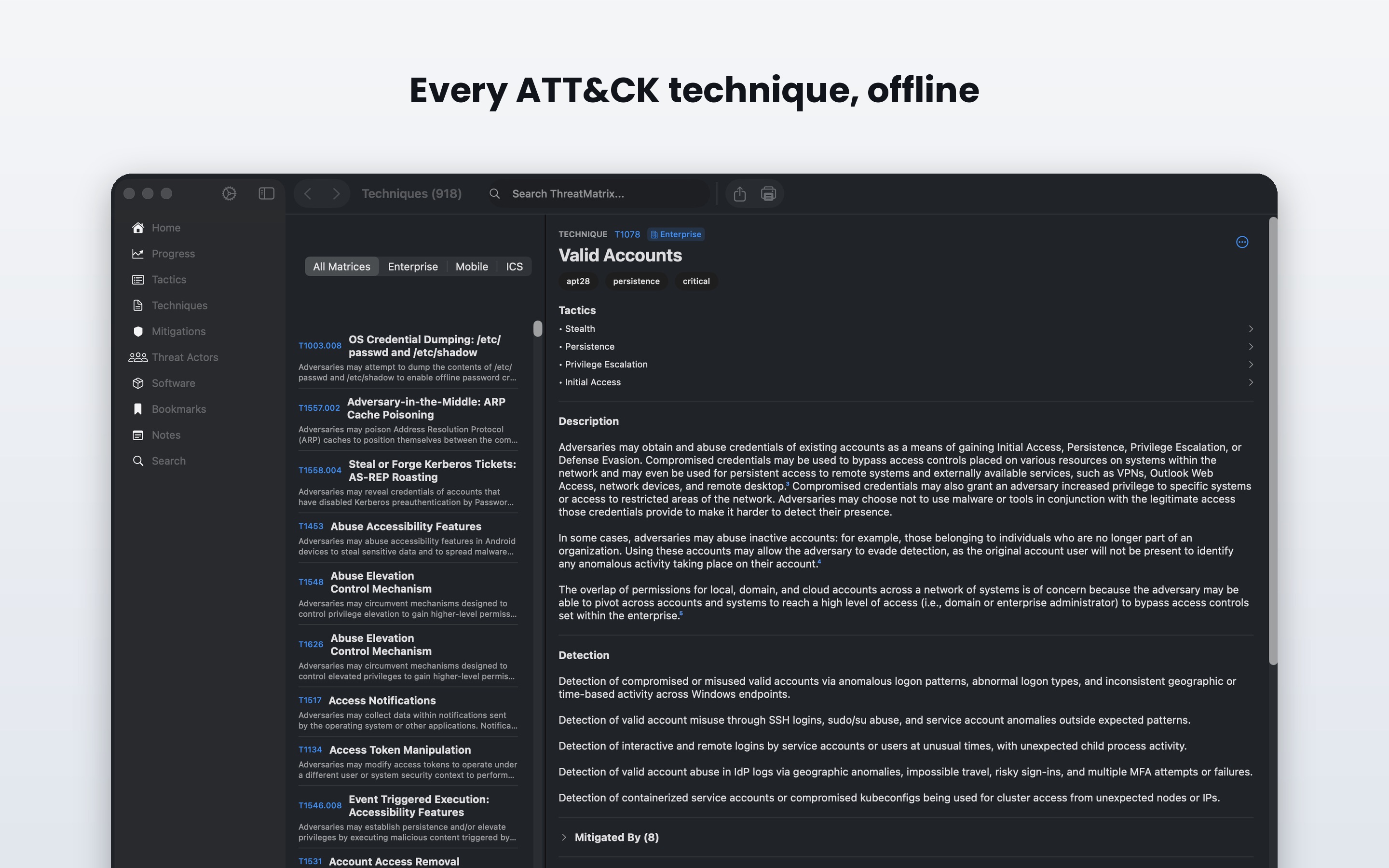Switch to the Enterprise matrix filter
This screenshot has height=868, width=1389.
point(413,266)
